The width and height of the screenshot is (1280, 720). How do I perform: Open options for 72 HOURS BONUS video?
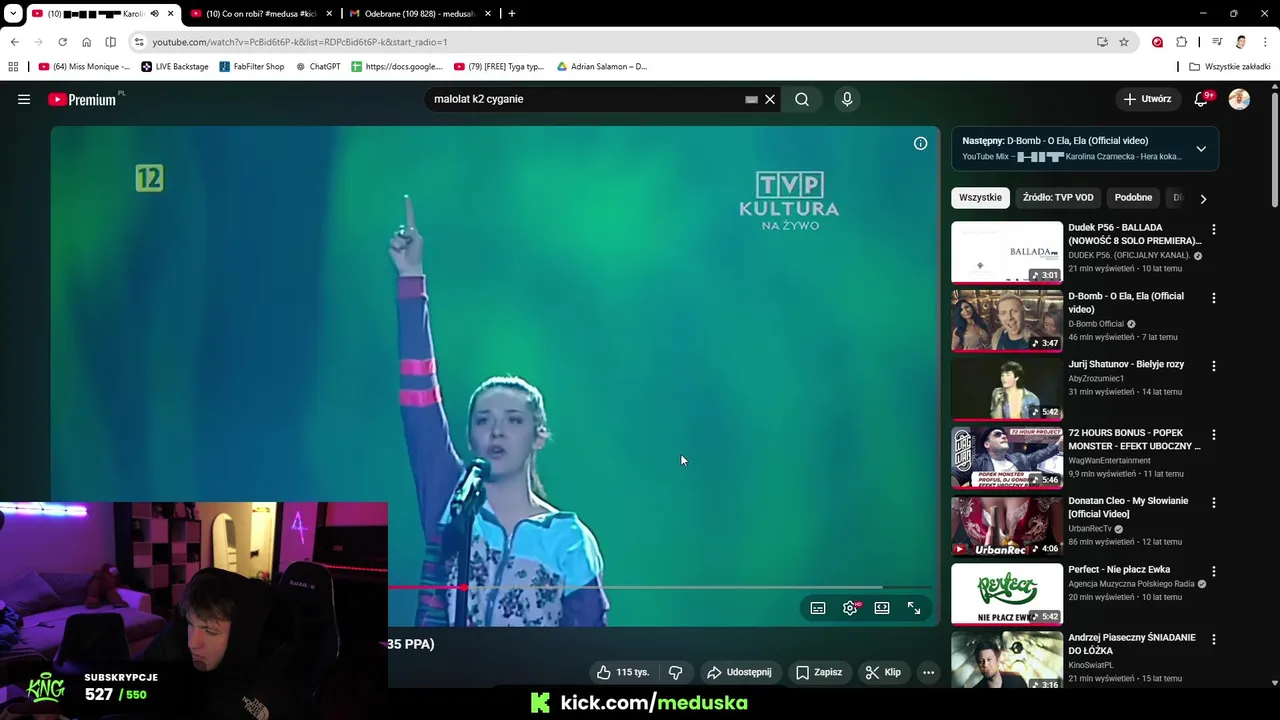(1214, 435)
